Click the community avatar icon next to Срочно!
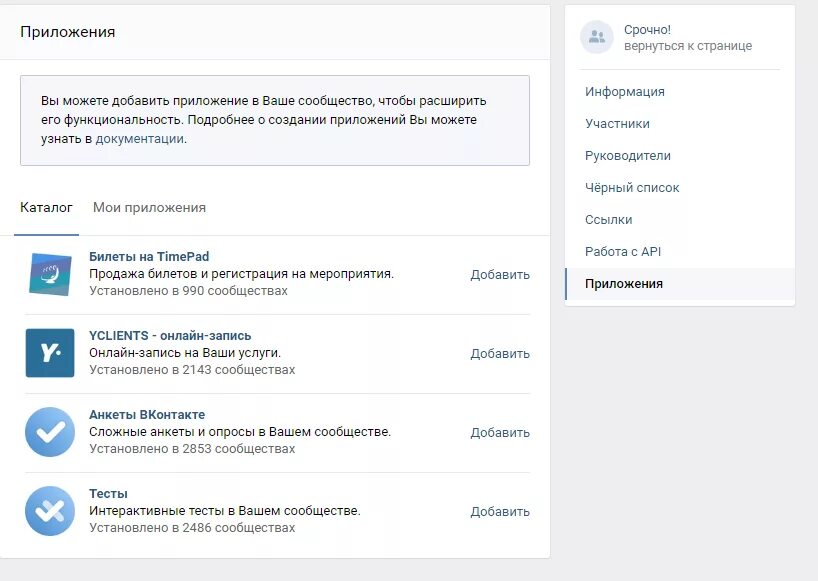818x581 pixels. 597,37
